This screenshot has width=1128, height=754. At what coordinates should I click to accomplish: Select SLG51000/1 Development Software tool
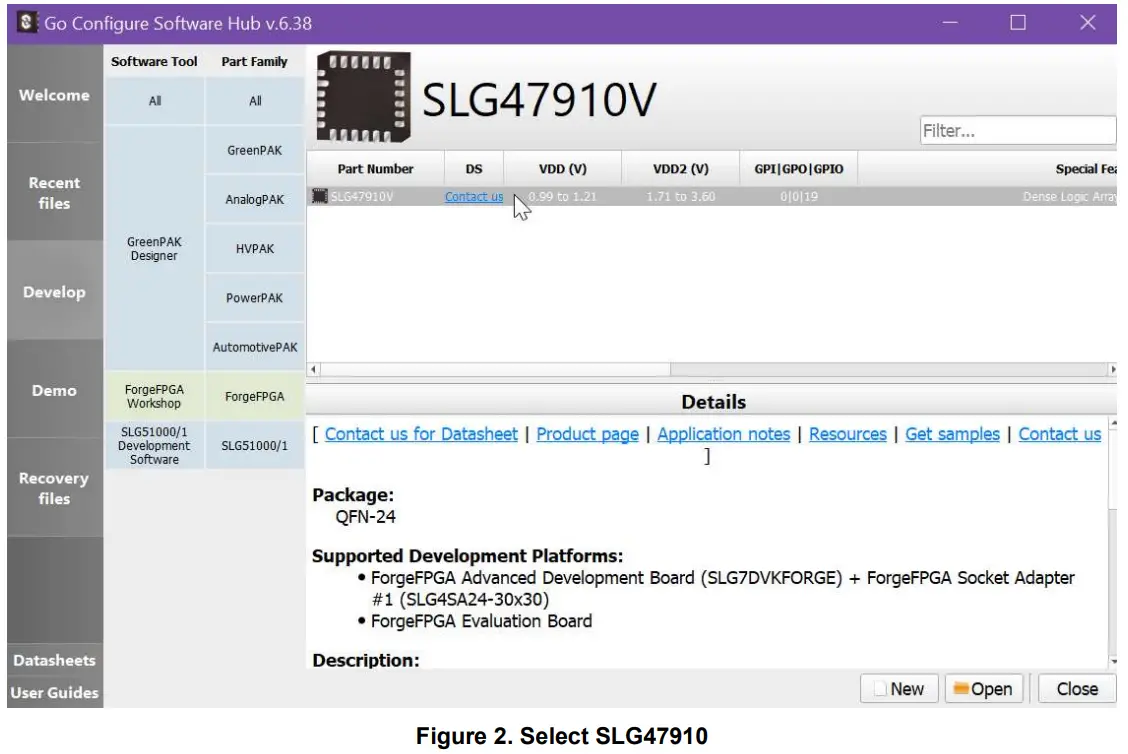[x=155, y=445]
